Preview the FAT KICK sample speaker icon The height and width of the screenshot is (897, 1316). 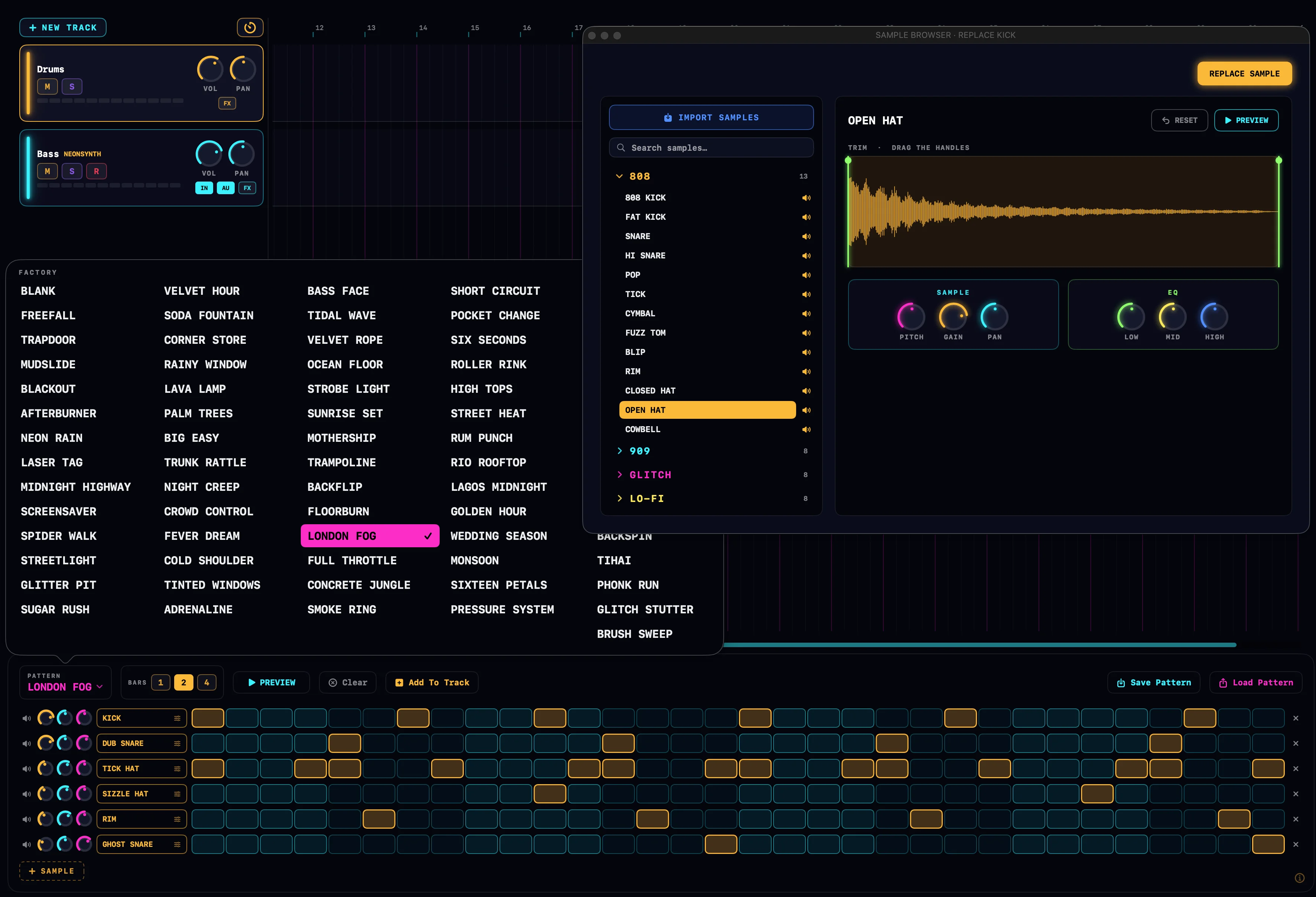(806, 217)
